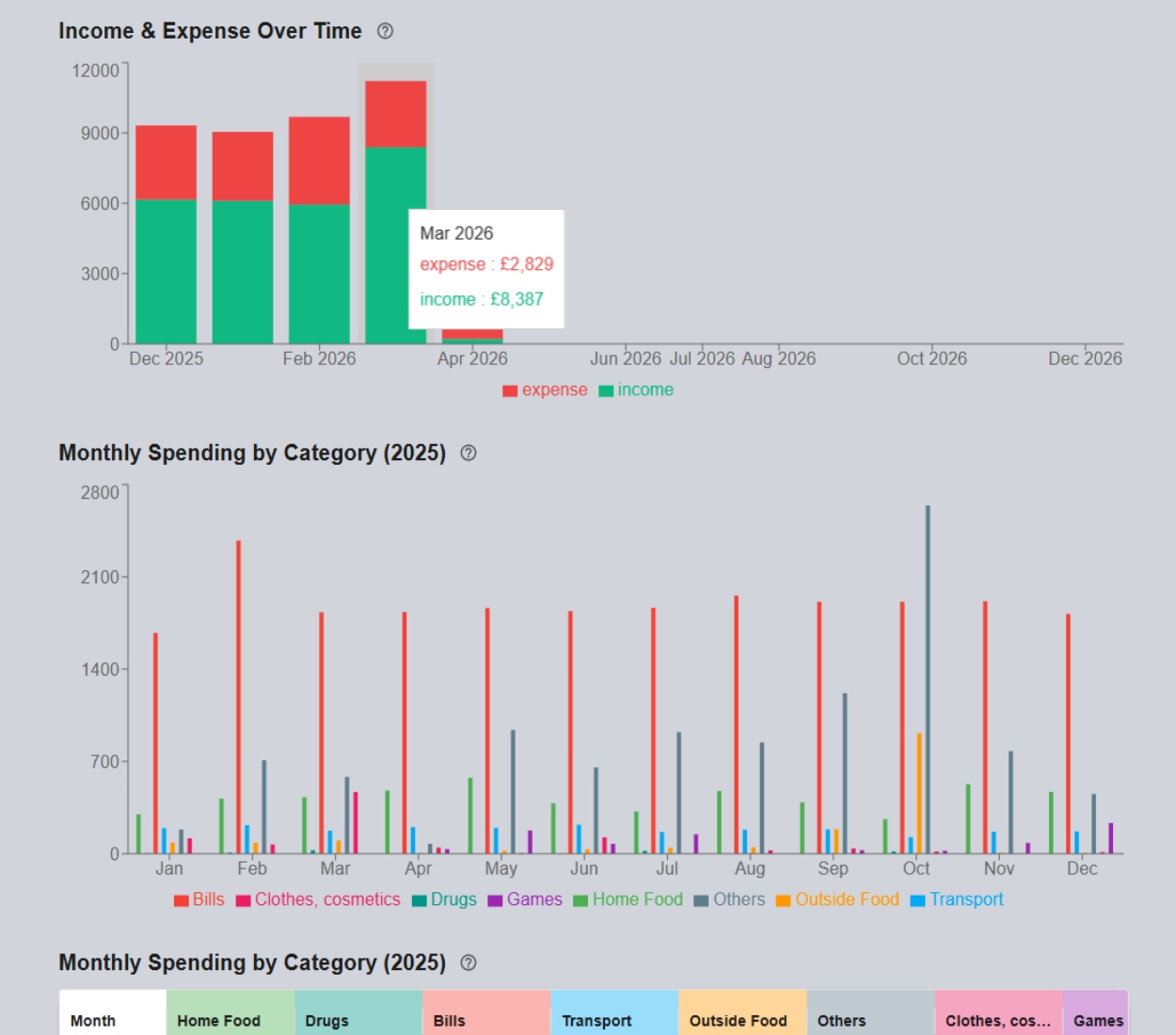The height and width of the screenshot is (1035, 1176).
Task: Toggle expense series in top chart legend
Action: (x=545, y=390)
